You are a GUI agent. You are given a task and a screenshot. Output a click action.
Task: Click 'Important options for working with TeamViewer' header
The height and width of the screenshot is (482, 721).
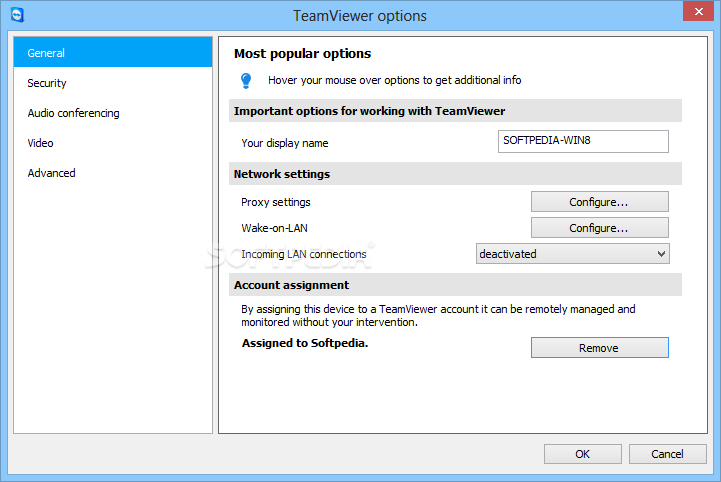point(455,111)
